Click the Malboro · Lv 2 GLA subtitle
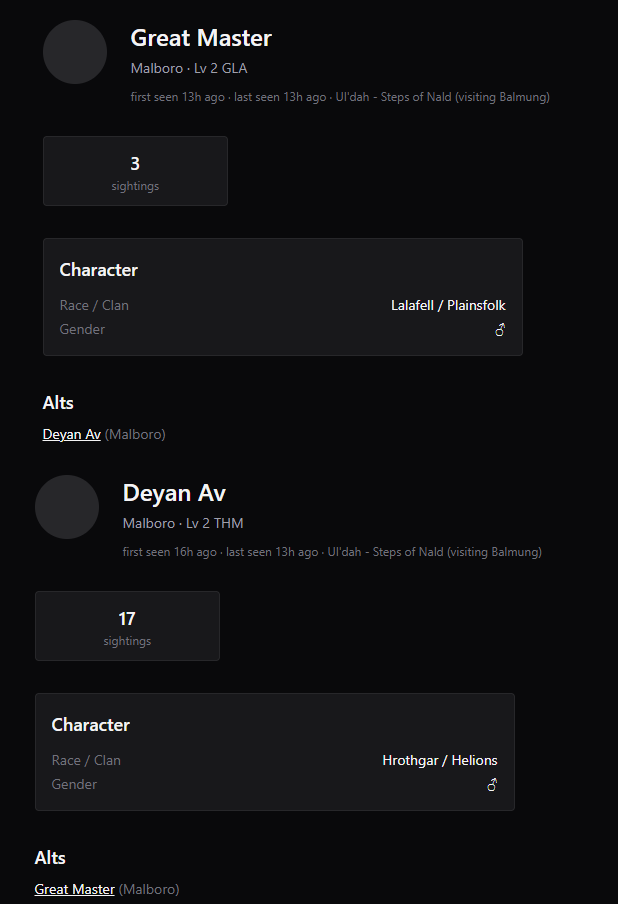This screenshot has height=904, width=618. tap(189, 68)
